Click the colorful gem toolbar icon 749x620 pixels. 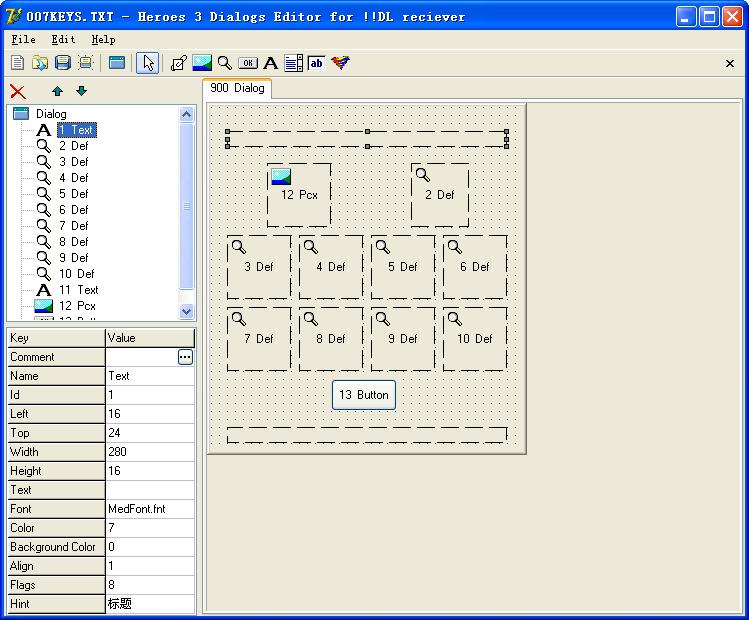[340, 63]
